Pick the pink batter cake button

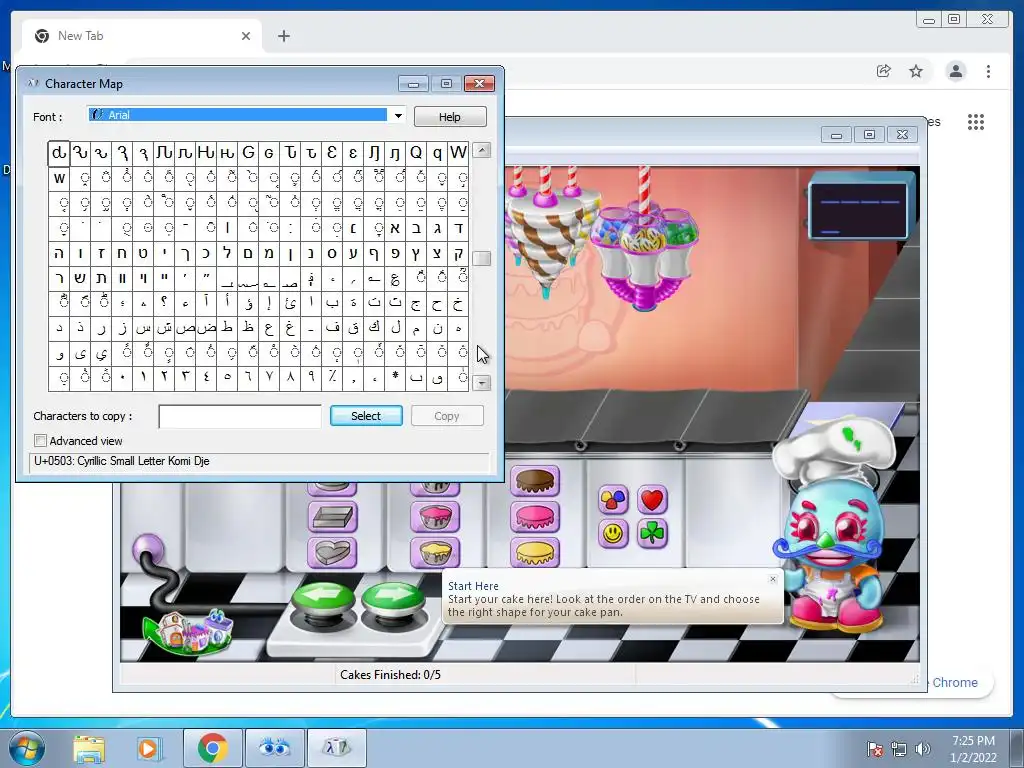tap(435, 518)
